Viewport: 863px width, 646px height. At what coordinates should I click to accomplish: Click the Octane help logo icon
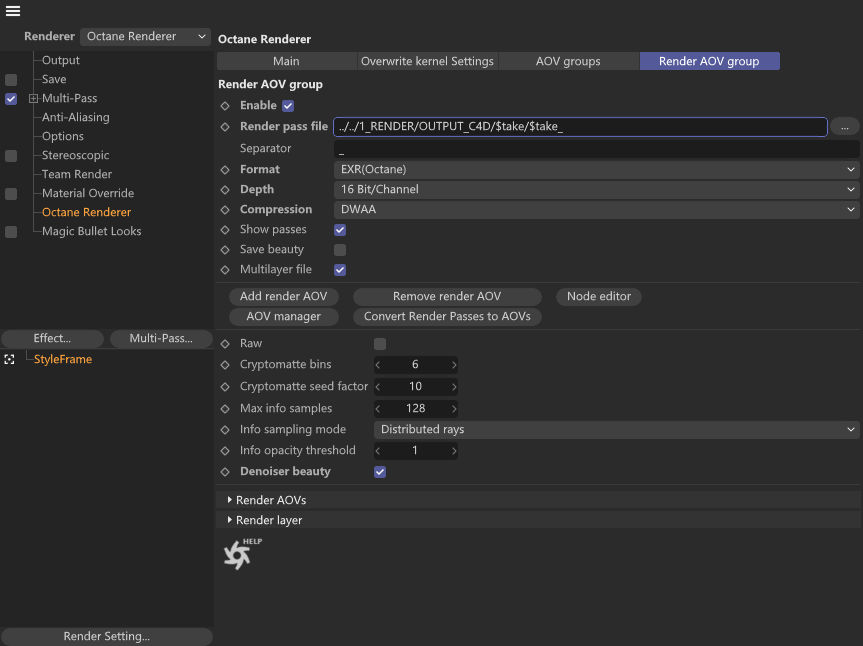tap(238, 553)
